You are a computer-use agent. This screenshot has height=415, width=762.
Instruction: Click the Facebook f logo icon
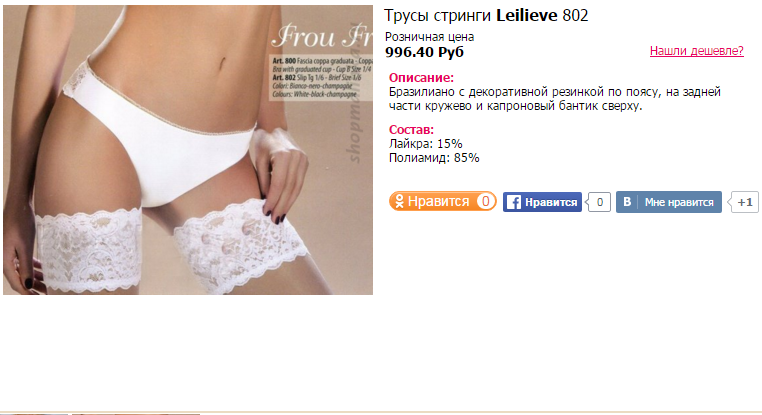[x=513, y=202]
